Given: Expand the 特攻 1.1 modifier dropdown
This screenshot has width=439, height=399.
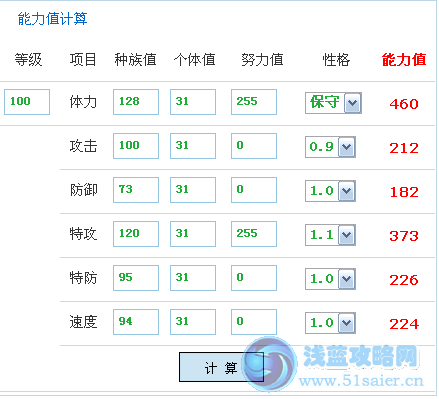Looking at the screenshot, I should [x=330, y=235].
